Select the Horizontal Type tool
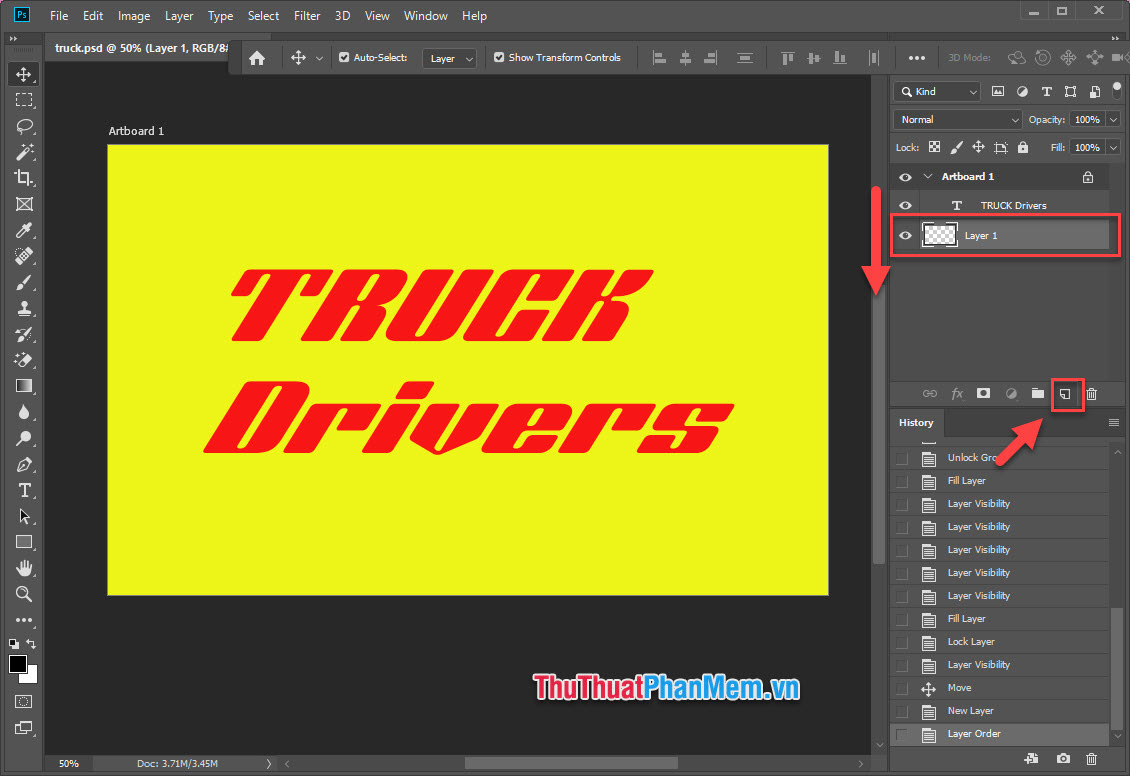 [x=24, y=490]
